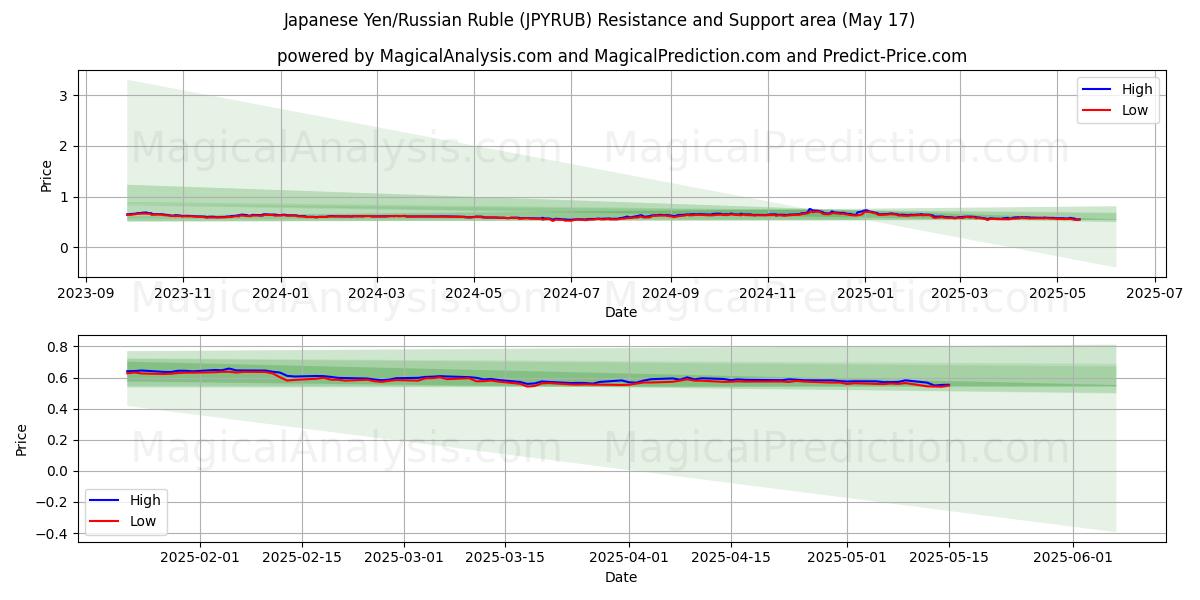Click the '2025-02-15' tick label
1200x600 pixels.
click(302, 559)
